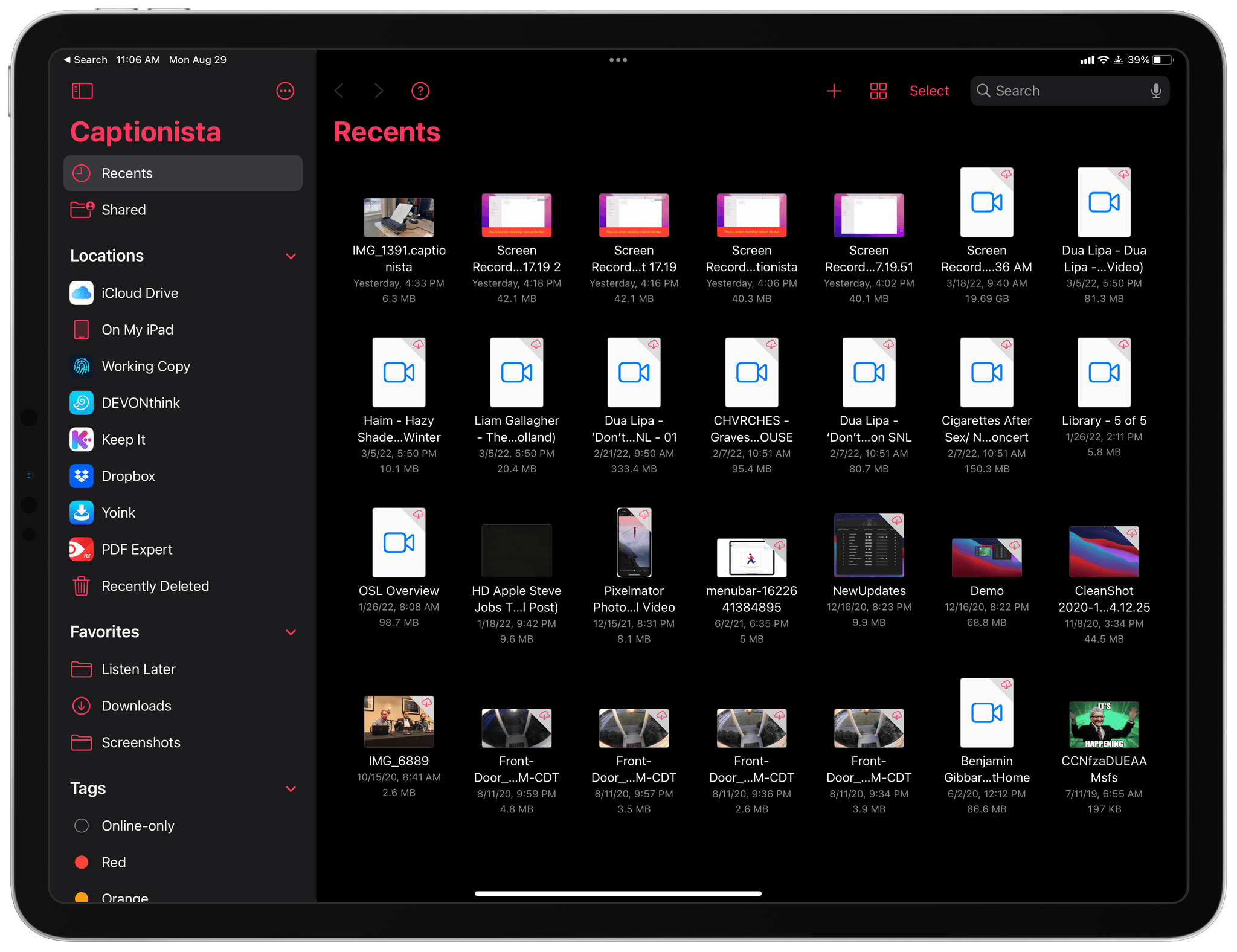Open Dua Lipa - Dua Lipa video
The height and width of the screenshot is (952, 1237).
(x=1104, y=236)
